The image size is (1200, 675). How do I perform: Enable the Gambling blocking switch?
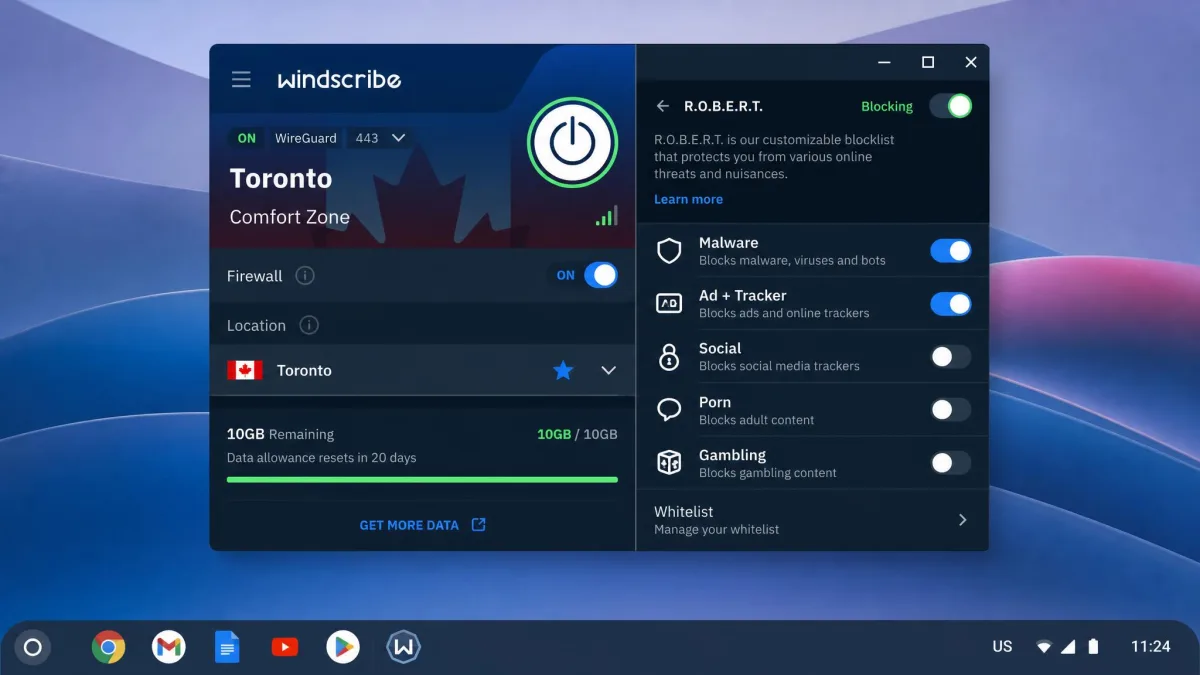(950, 462)
